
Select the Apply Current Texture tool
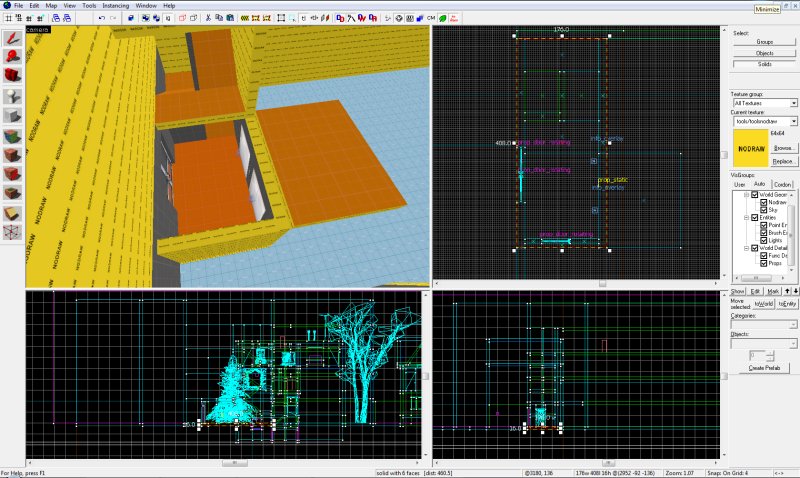click(x=12, y=154)
